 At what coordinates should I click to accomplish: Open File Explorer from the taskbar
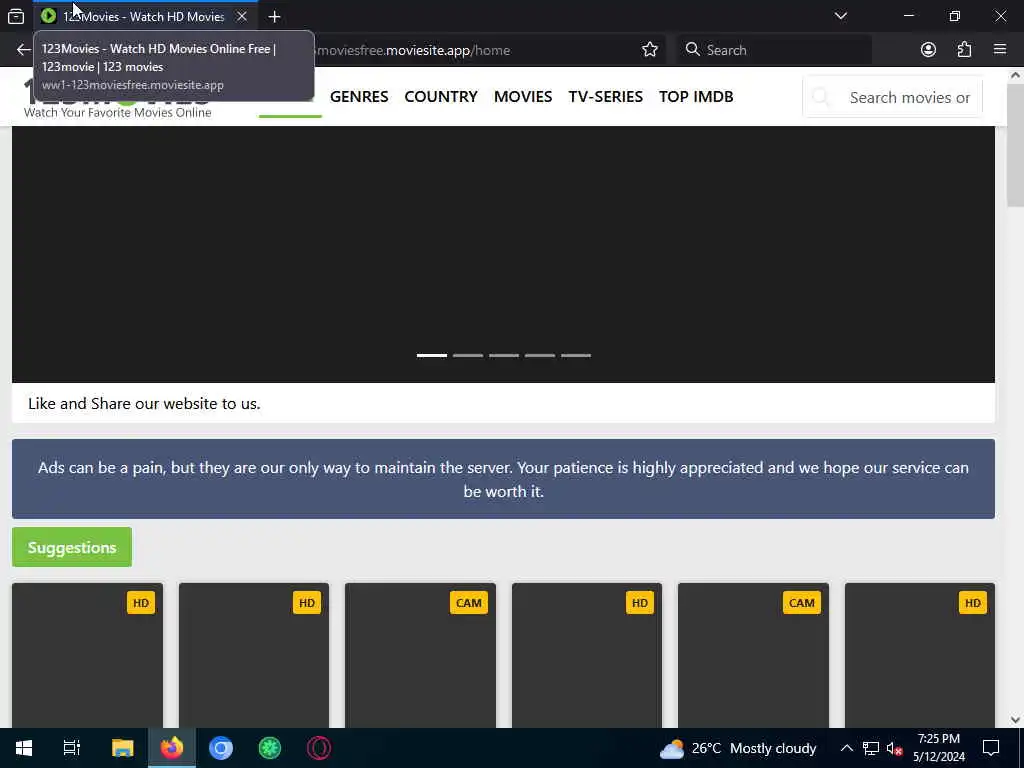click(122, 748)
